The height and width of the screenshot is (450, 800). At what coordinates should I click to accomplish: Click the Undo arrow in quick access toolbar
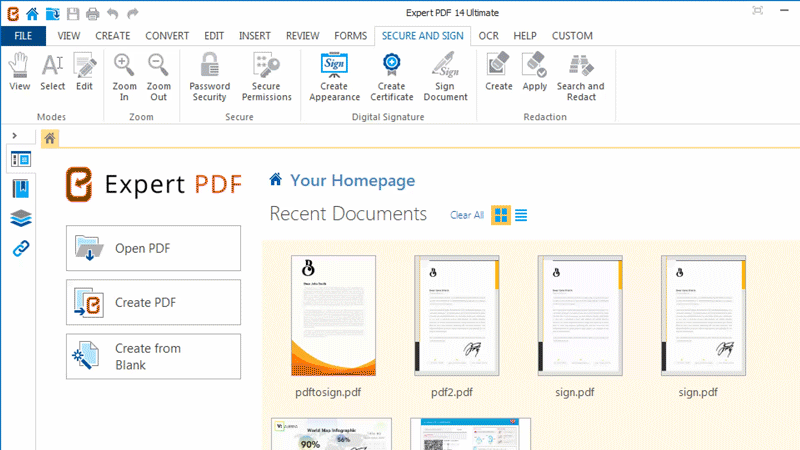point(113,14)
